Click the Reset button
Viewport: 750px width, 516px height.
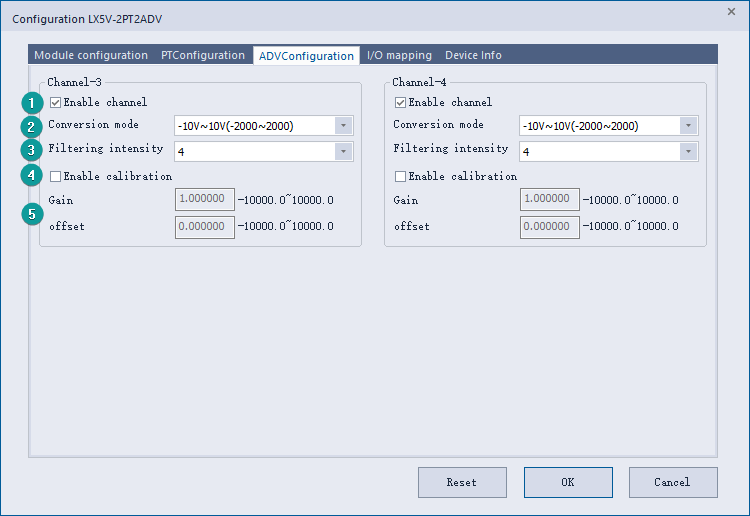[462, 482]
